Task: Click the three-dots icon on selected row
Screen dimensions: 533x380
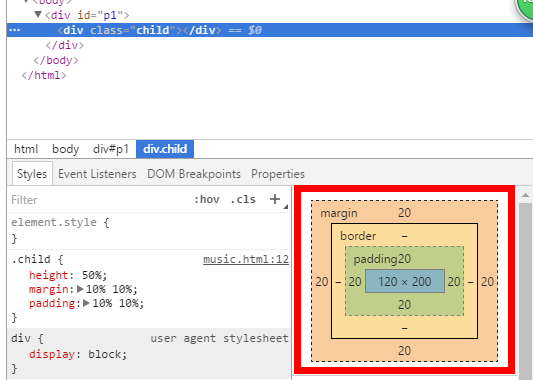Action: [15, 30]
